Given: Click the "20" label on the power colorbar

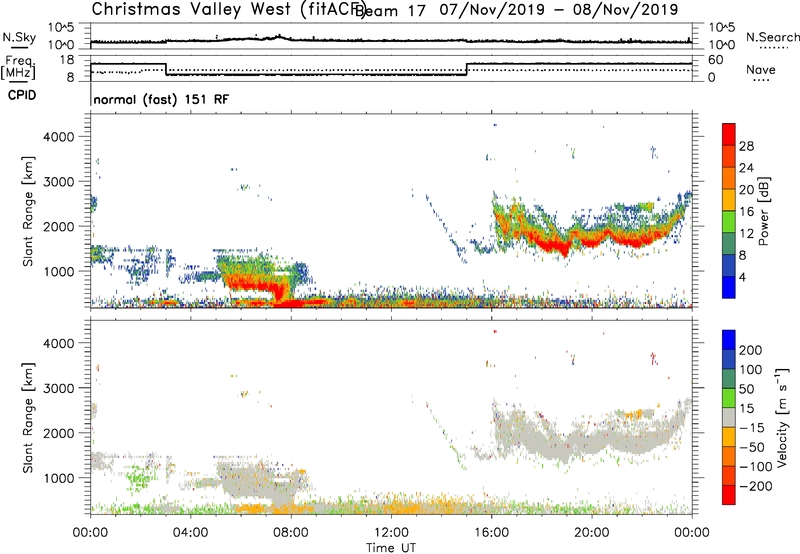Looking at the screenshot, I should 746,190.
